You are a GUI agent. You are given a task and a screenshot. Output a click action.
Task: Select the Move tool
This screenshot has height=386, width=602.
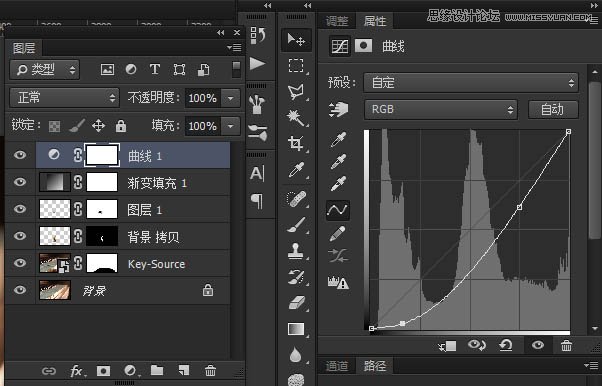tap(296, 40)
